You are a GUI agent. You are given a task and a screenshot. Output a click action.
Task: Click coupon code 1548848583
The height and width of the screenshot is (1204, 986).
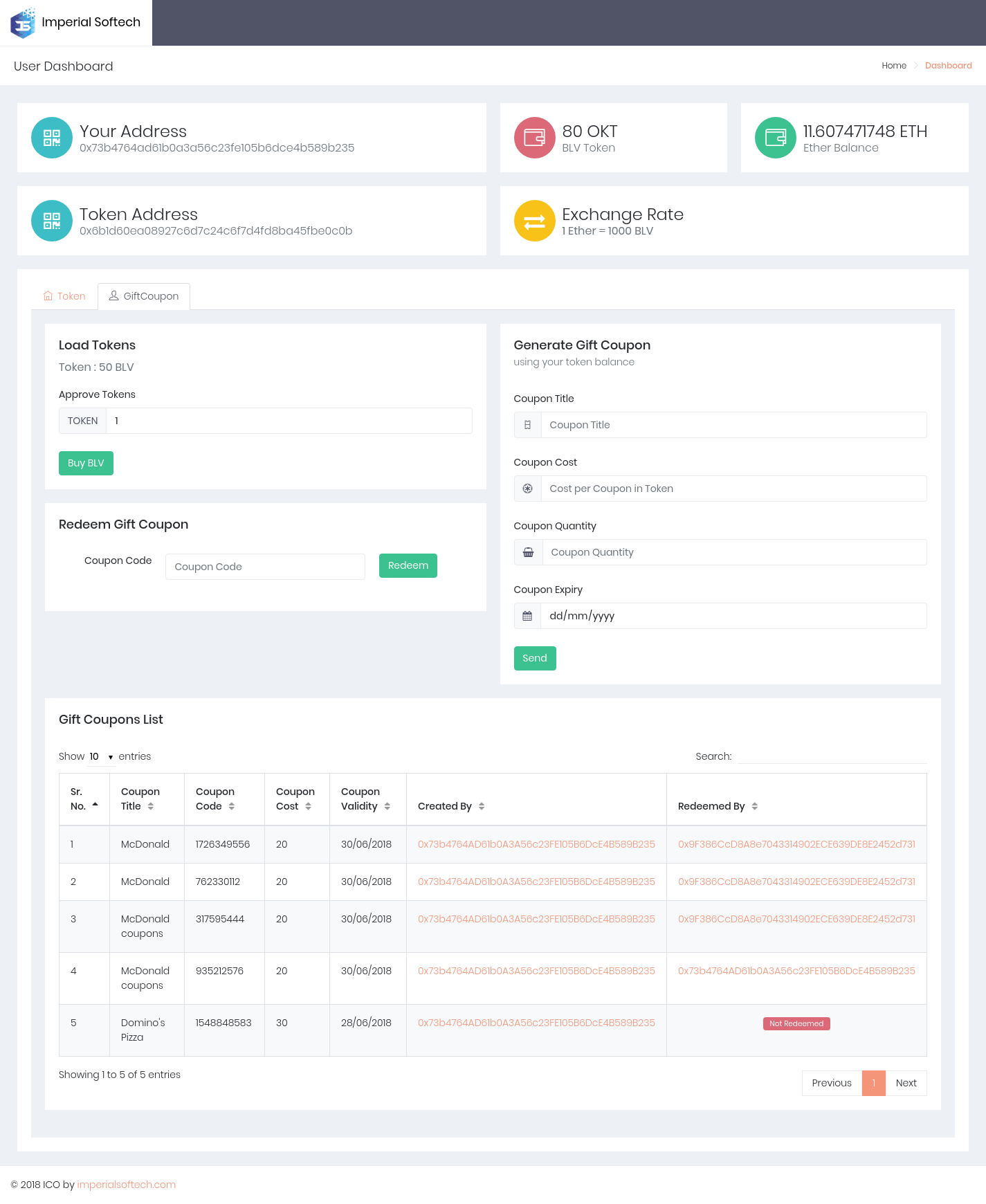(x=223, y=1023)
